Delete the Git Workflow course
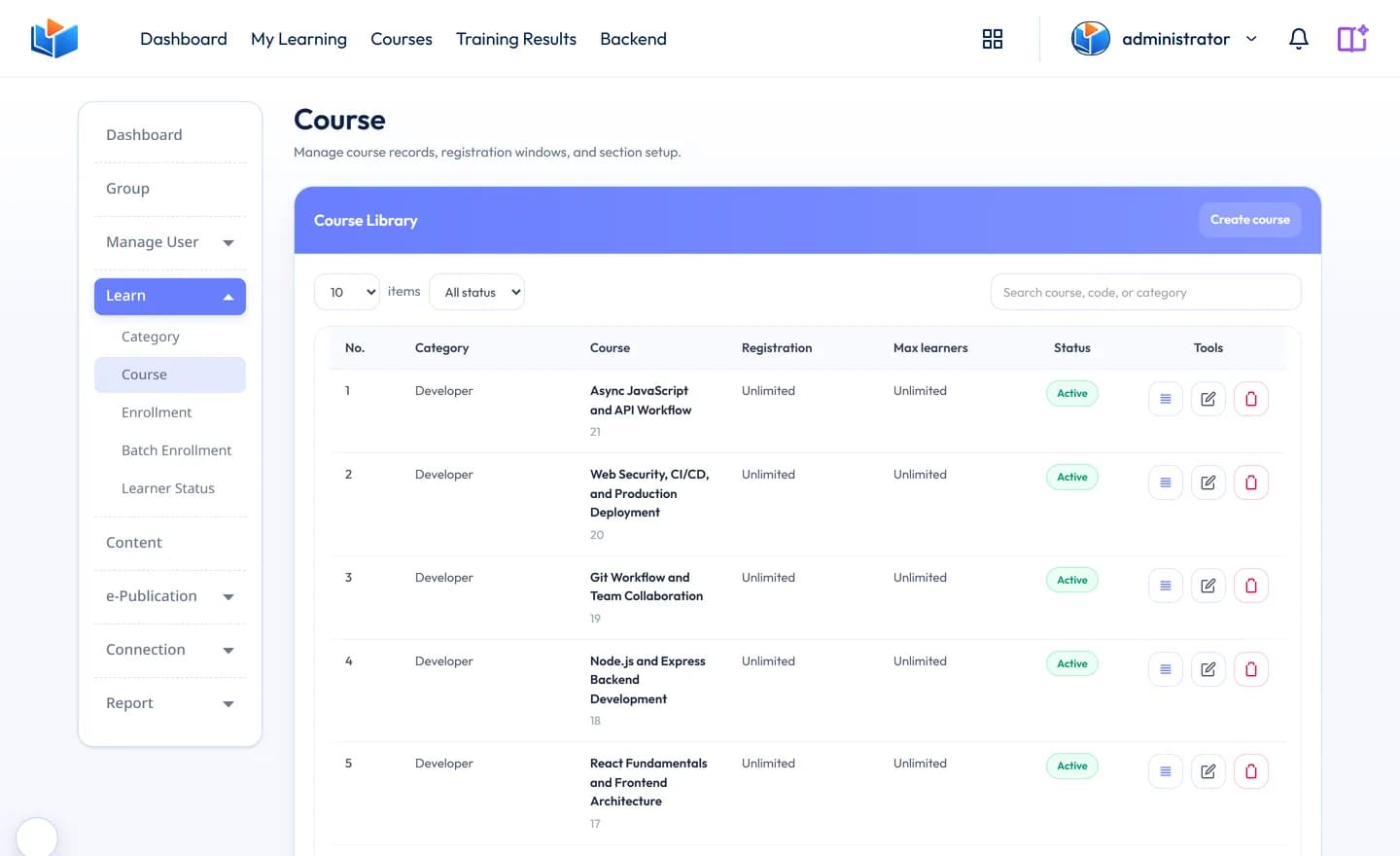Image resolution: width=1400 pixels, height=856 pixels. [1250, 586]
